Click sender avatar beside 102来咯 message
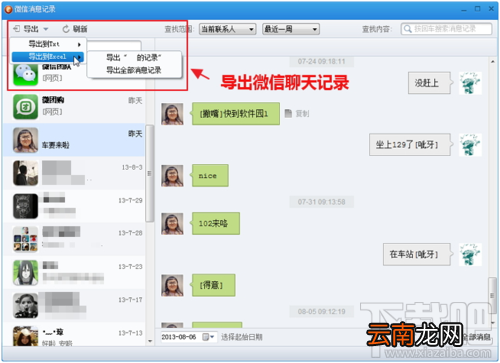Viewport: 500px width, 363px height. coord(172,224)
